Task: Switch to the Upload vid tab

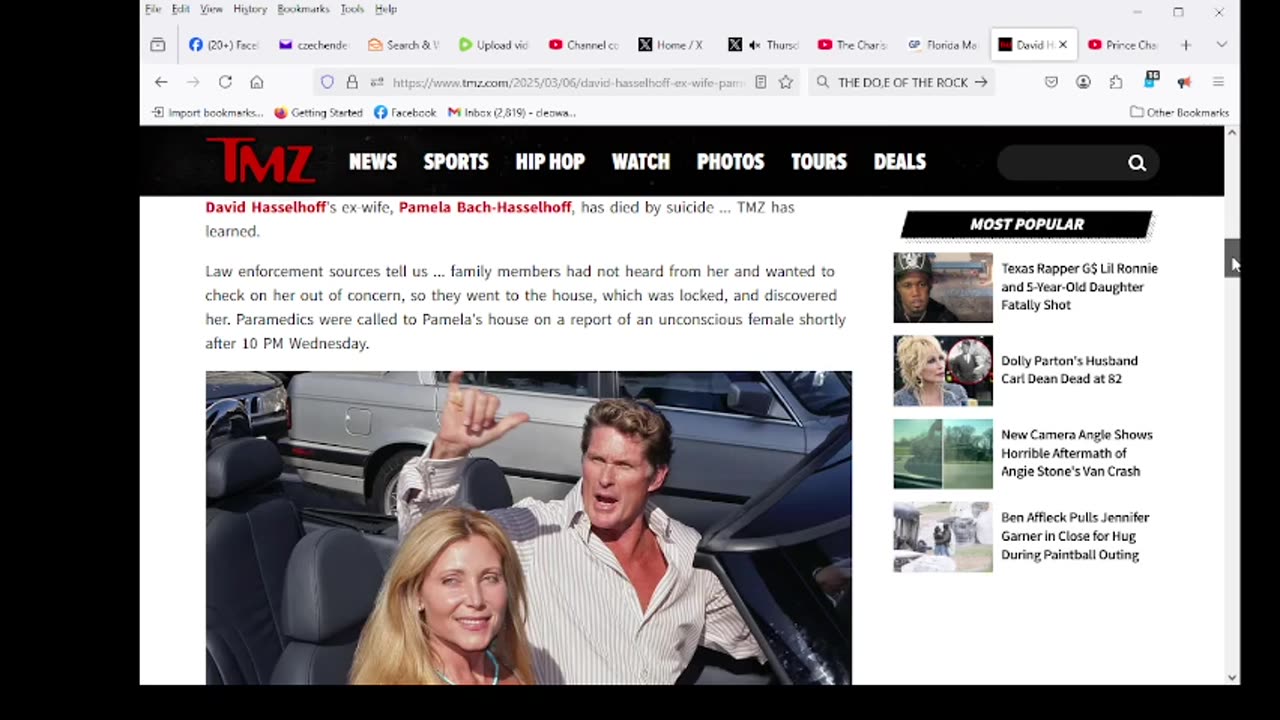Action: tap(493, 45)
